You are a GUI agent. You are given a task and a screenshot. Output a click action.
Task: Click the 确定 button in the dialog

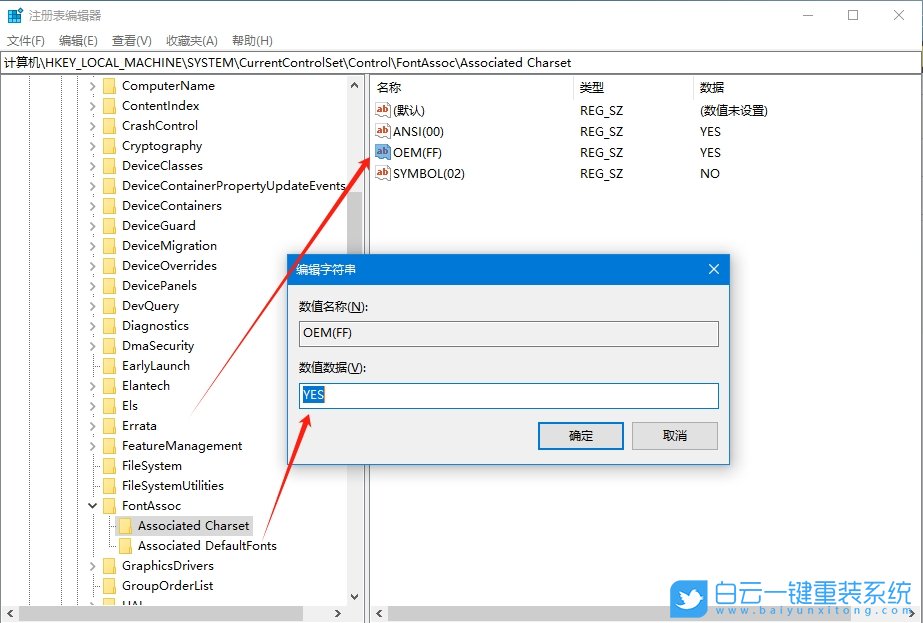[580, 435]
